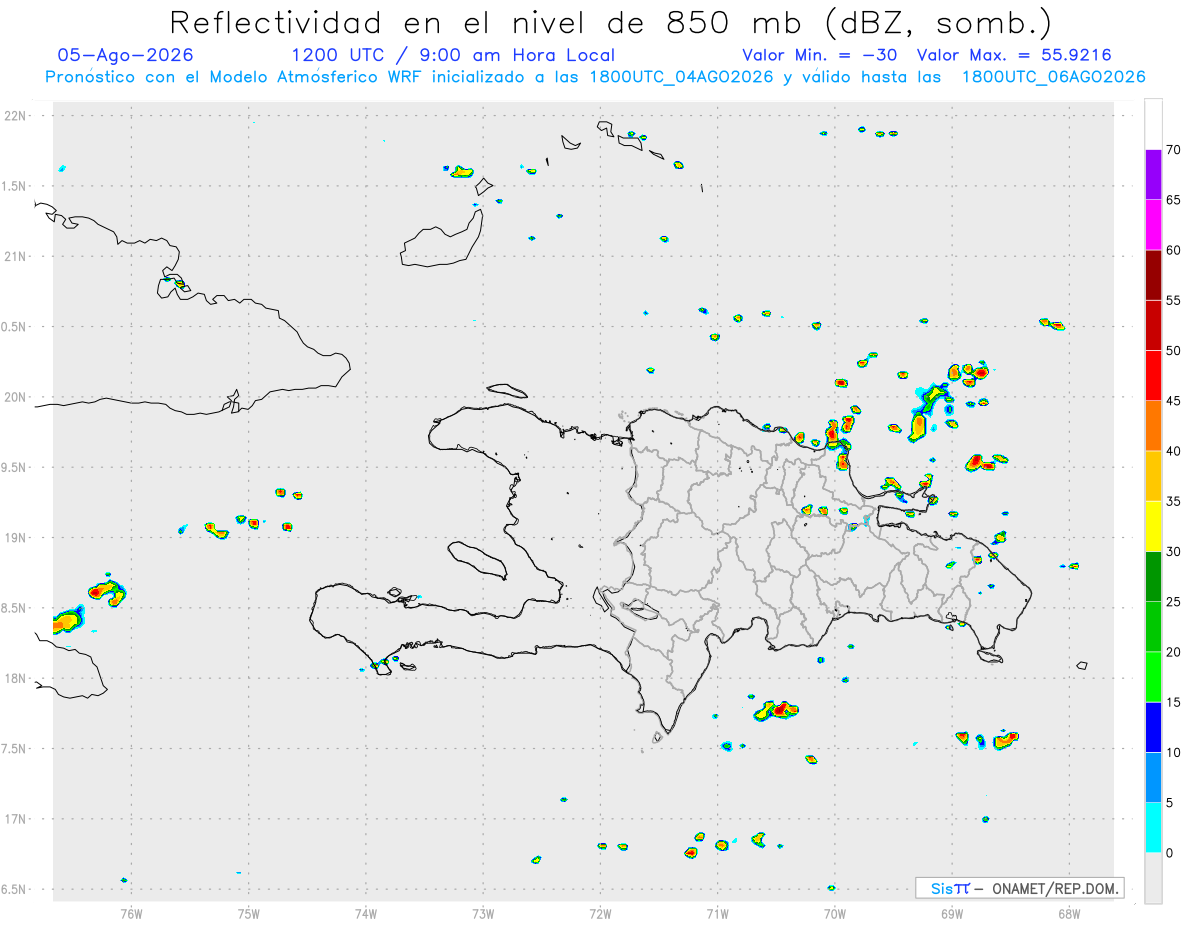The width and height of the screenshot is (1200, 927).
Task: Click the '75W' longitude axis label
Action: [x=249, y=912]
